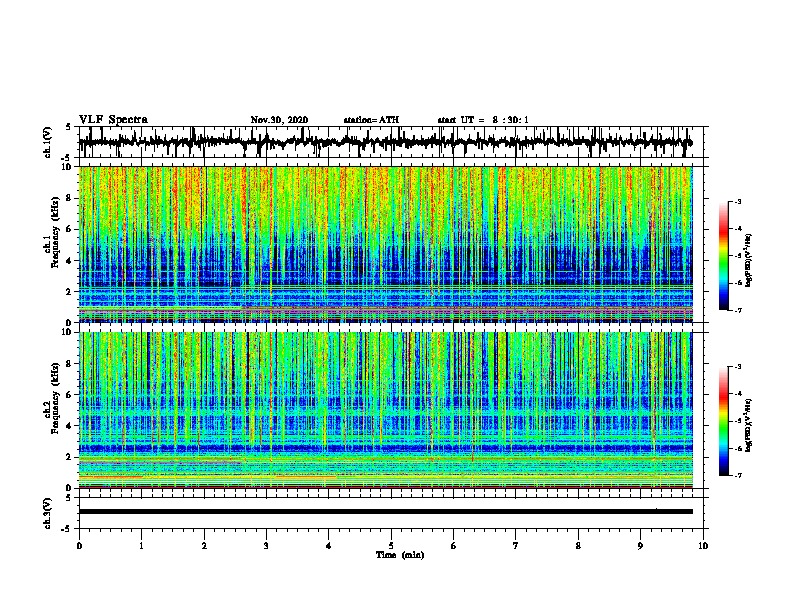The width and height of the screenshot is (792, 612).
Task: Click the '-3' label on ch.1 color scale
Action: (737, 202)
